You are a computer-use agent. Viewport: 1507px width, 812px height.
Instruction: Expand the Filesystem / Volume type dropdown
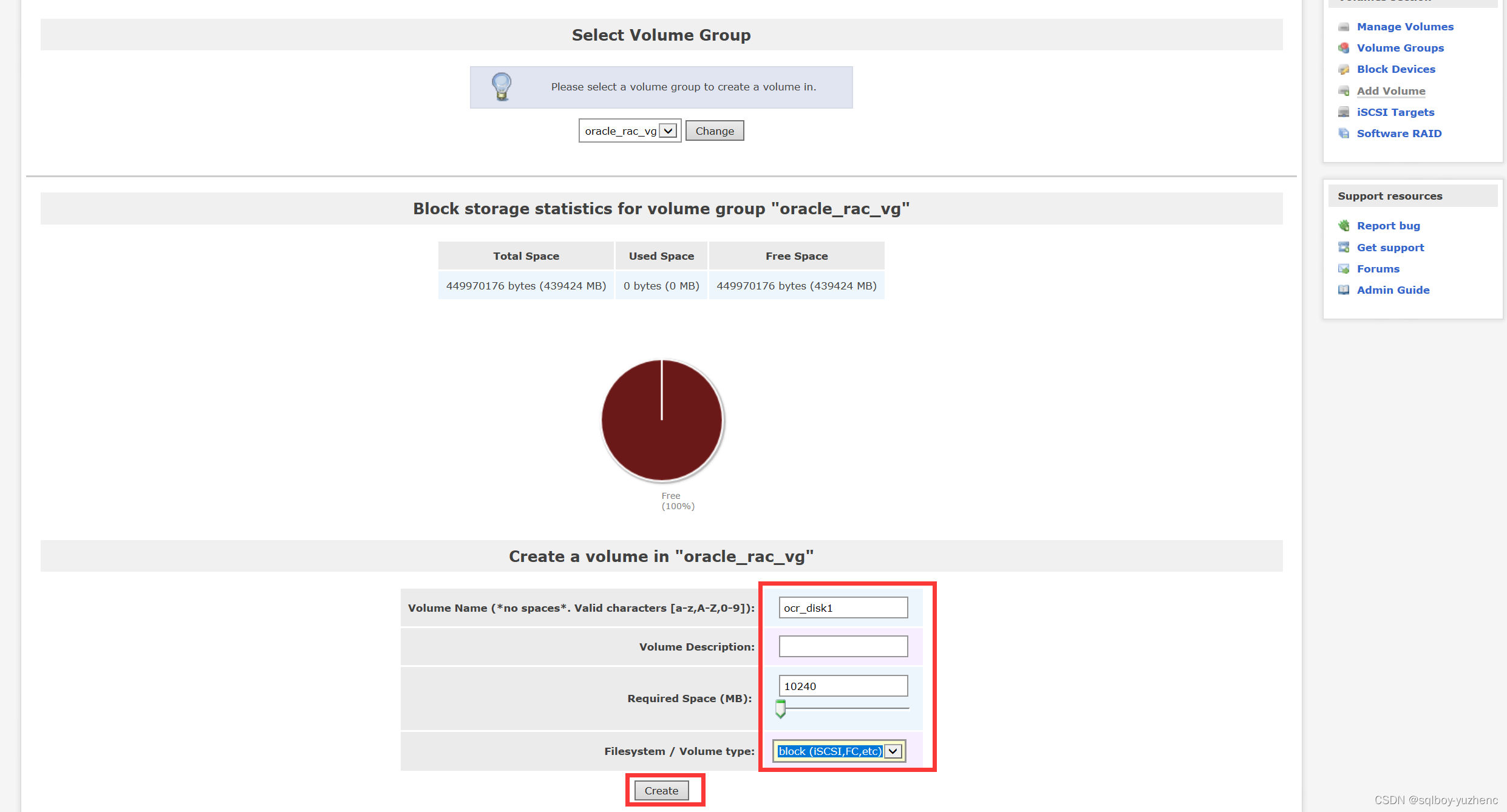(839, 751)
